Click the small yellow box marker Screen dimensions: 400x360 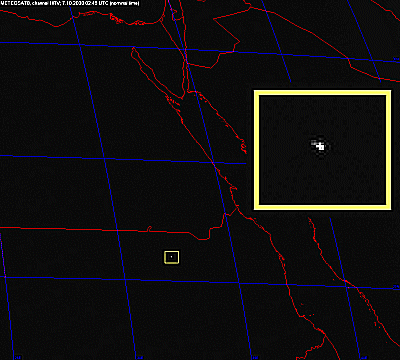point(171,257)
